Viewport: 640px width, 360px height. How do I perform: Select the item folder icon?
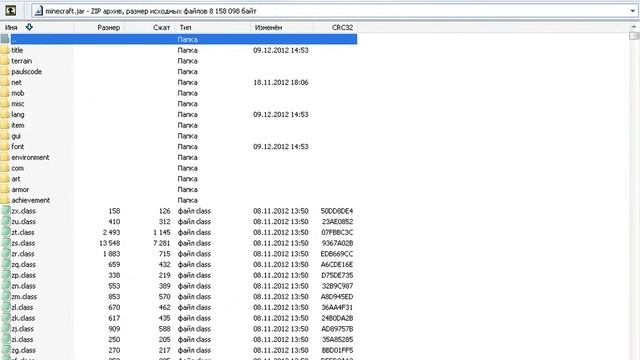point(5,125)
